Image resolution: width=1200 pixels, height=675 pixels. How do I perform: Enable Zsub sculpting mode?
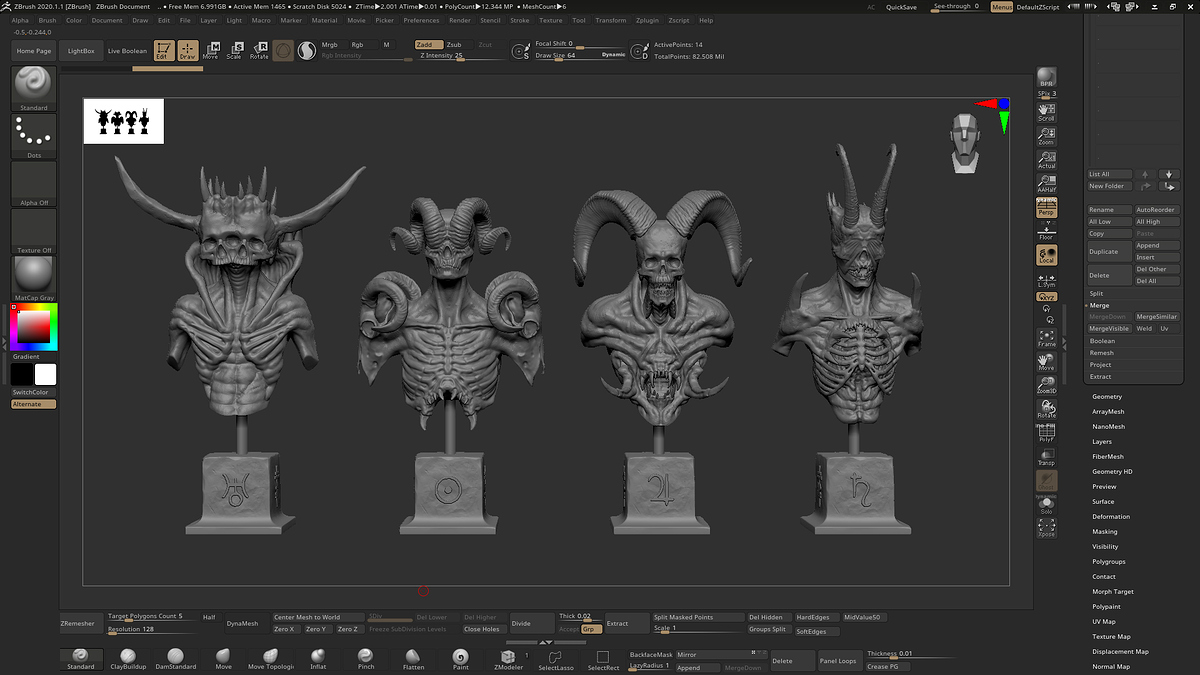[454, 45]
